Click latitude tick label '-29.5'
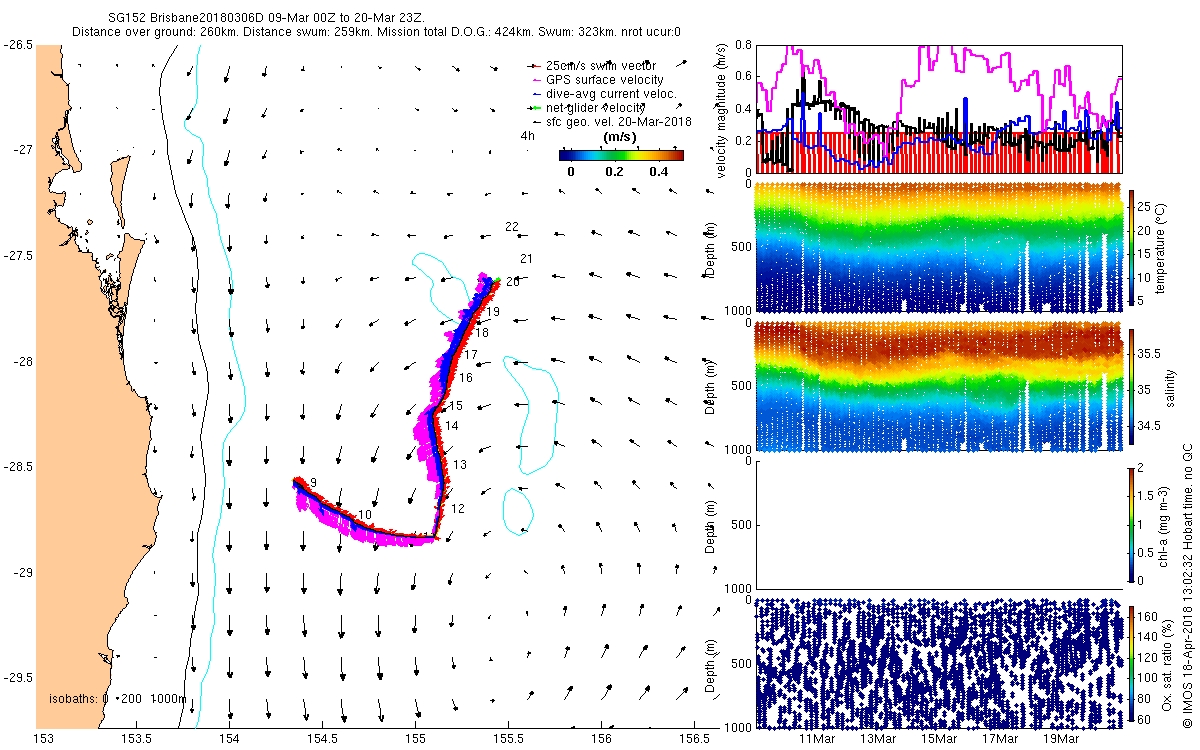This screenshot has height=750, width=1200. point(17,678)
